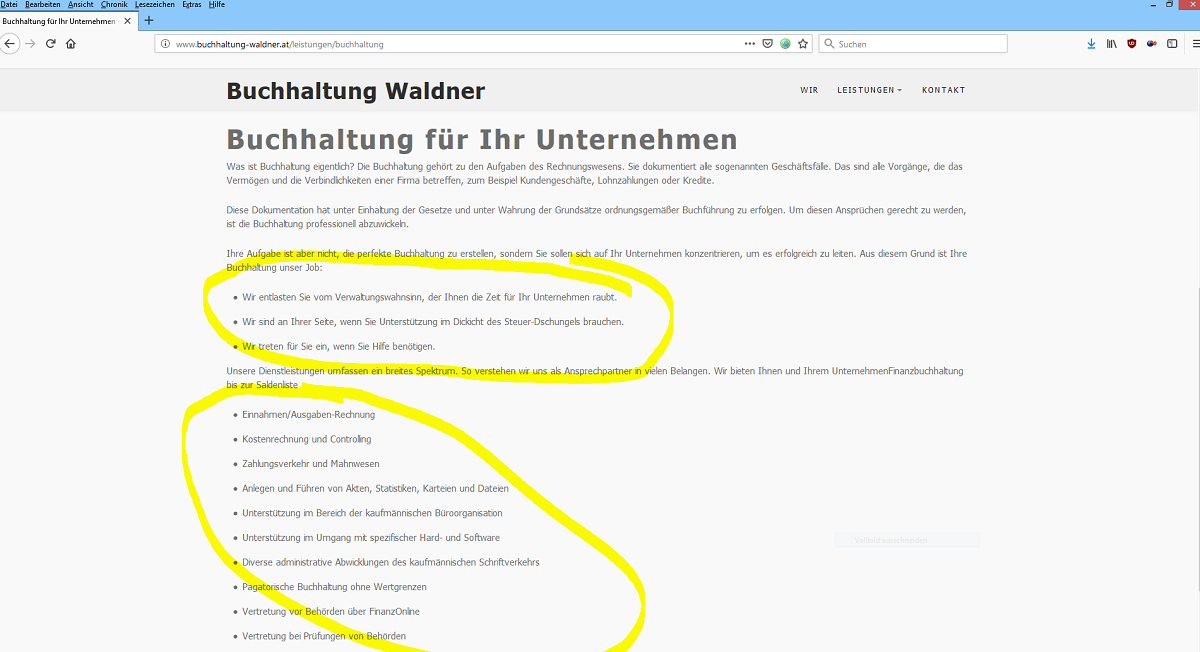Click the browser back arrow button
The height and width of the screenshot is (652, 1200).
pos(10,44)
